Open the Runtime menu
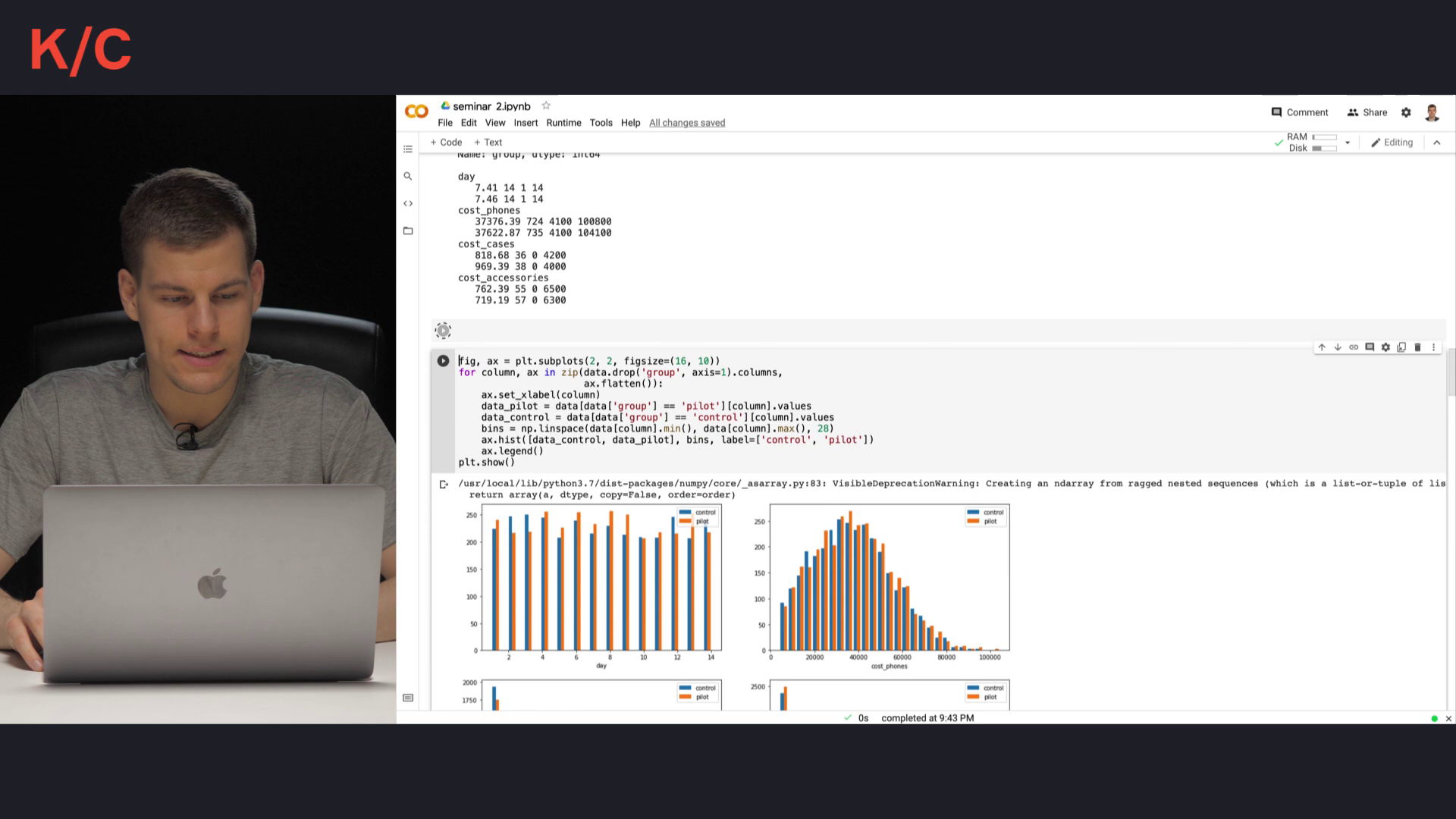Screen dimensions: 1456x819 point(563,123)
